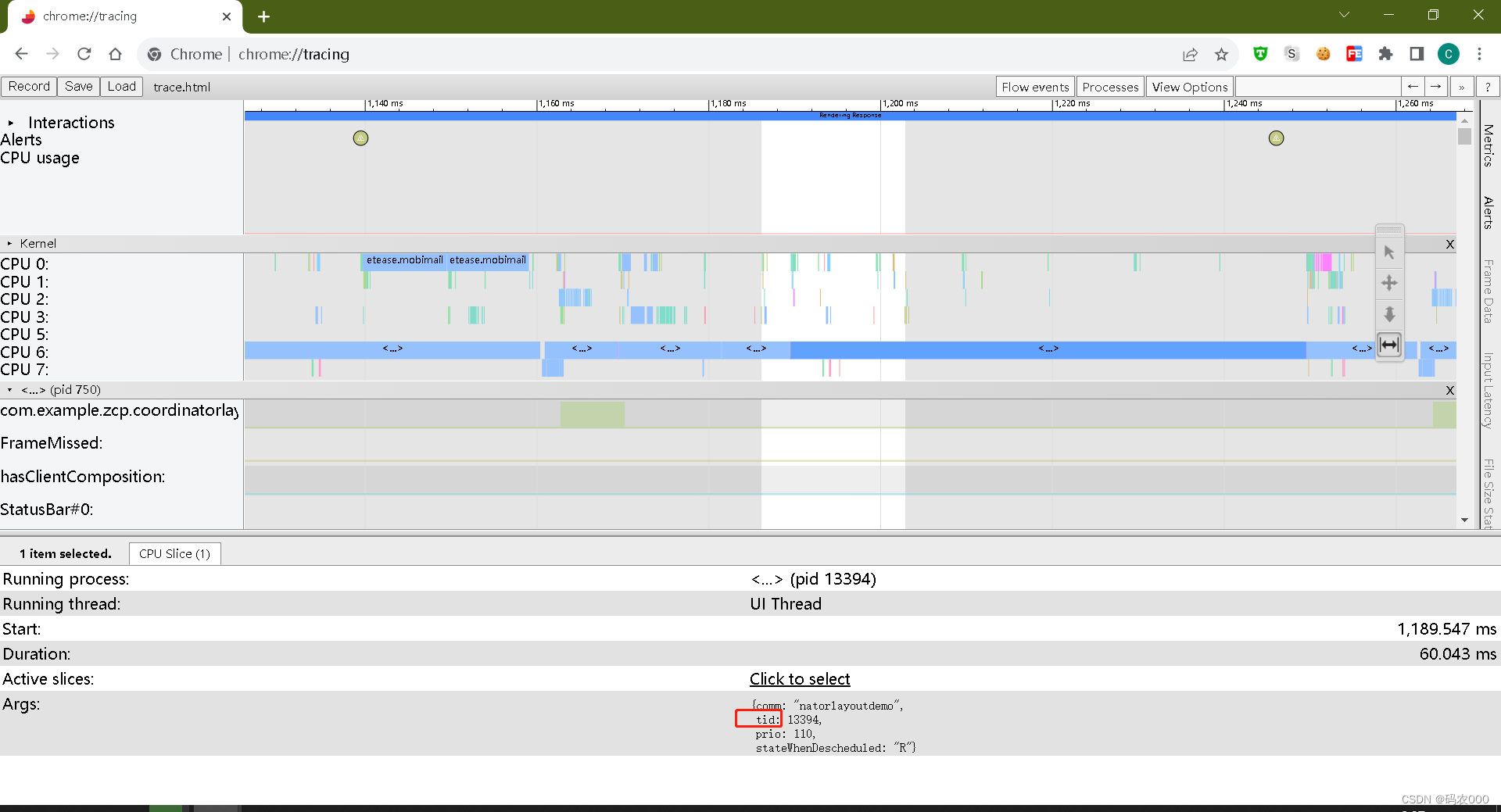
Task: Click the 1,189.547 ms start value
Action: 1446,629
